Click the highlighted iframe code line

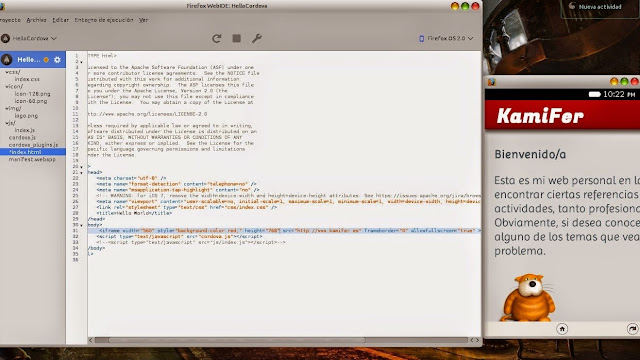click(284, 231)
